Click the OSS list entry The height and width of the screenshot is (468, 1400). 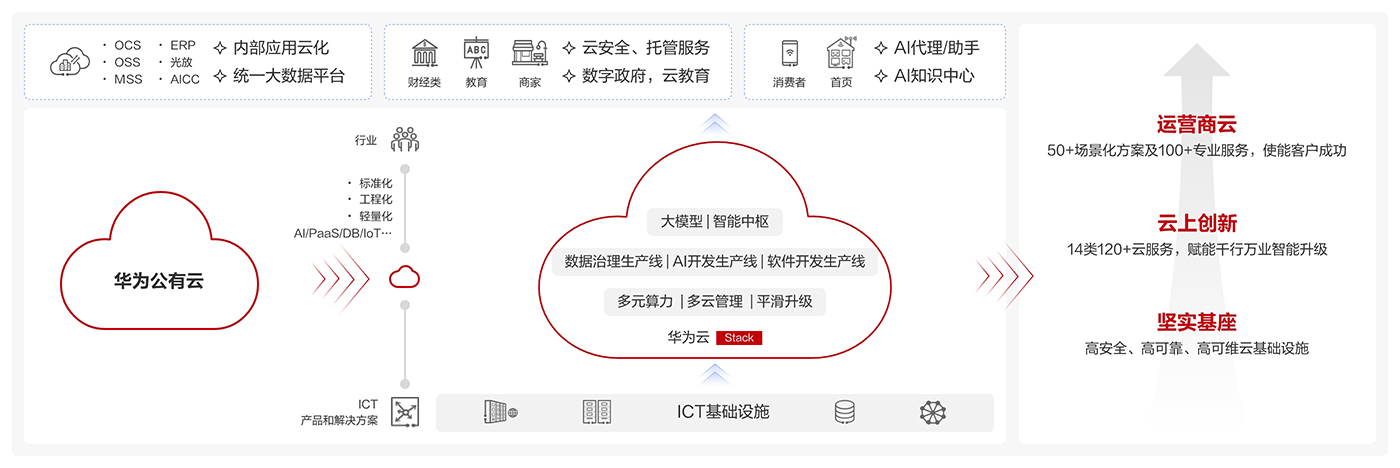click(x=127, y=62)
